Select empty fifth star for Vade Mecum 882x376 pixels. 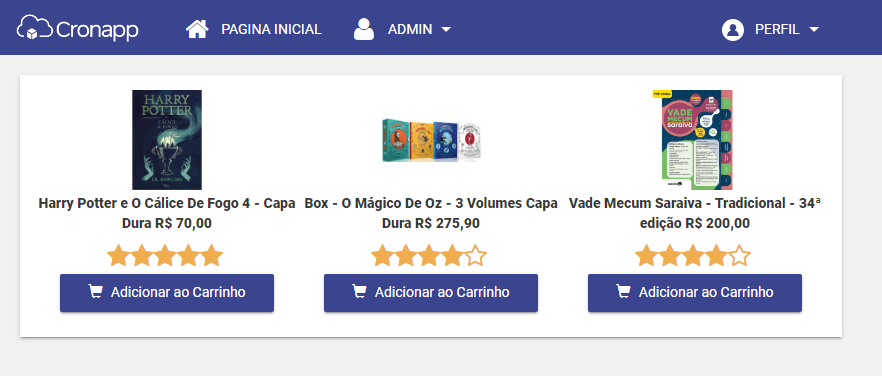[740, 256]
